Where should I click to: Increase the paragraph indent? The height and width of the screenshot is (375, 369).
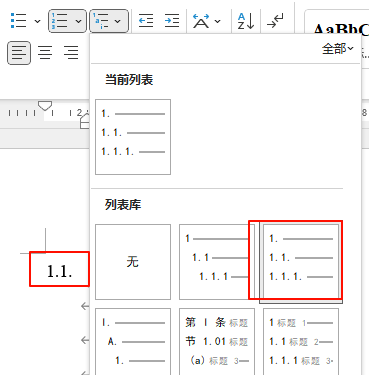pyautogui.click(x=172, y=21)
